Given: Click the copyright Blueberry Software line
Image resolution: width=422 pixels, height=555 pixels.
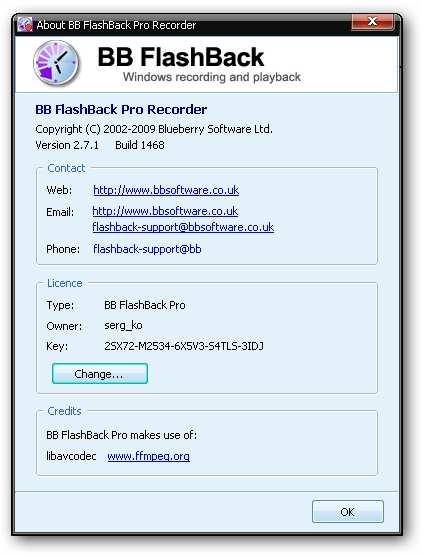Looking at the screenshot, I should click(x=154, y=129).
